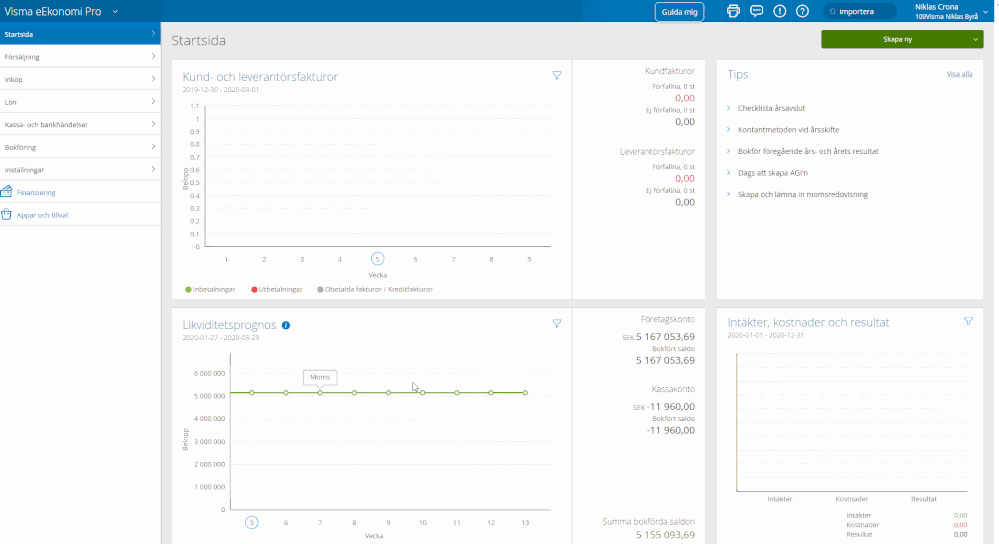Toggle Obetalda fakturor / Kreditfakturor legend
The height and width of the screenshot is (544, 999).
[375, 289]
